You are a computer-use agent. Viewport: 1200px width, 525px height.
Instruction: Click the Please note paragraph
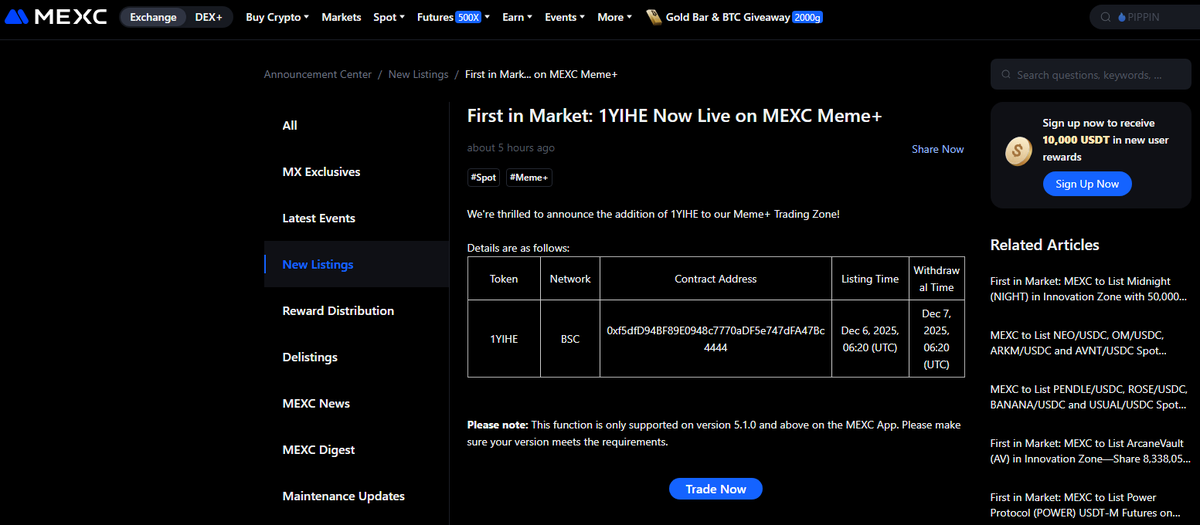[714, 433]
